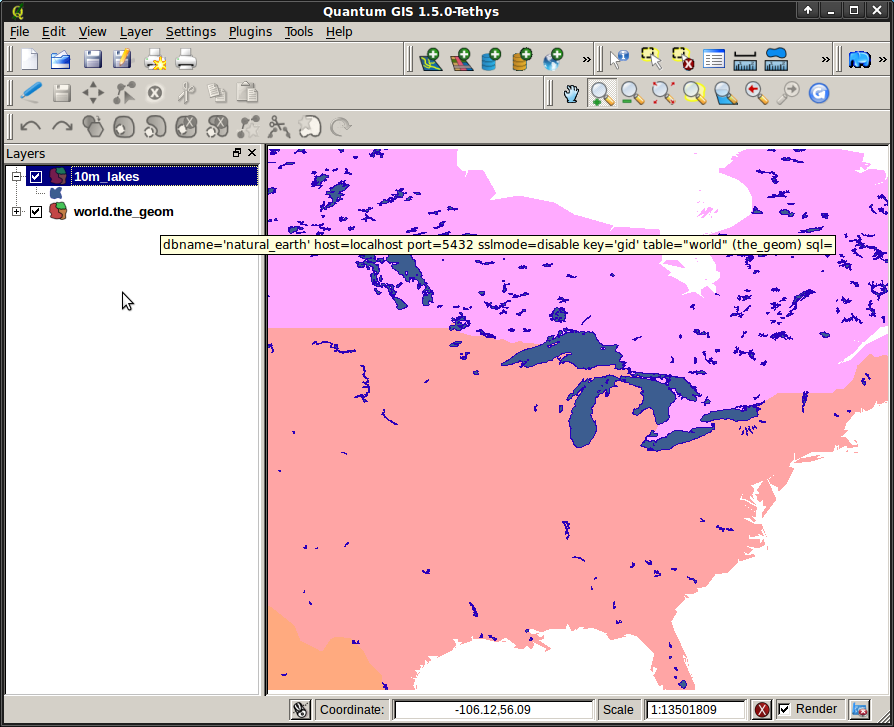Open the Tools menu
This screenshot has width=894, height=727.
tap(299, 32)
